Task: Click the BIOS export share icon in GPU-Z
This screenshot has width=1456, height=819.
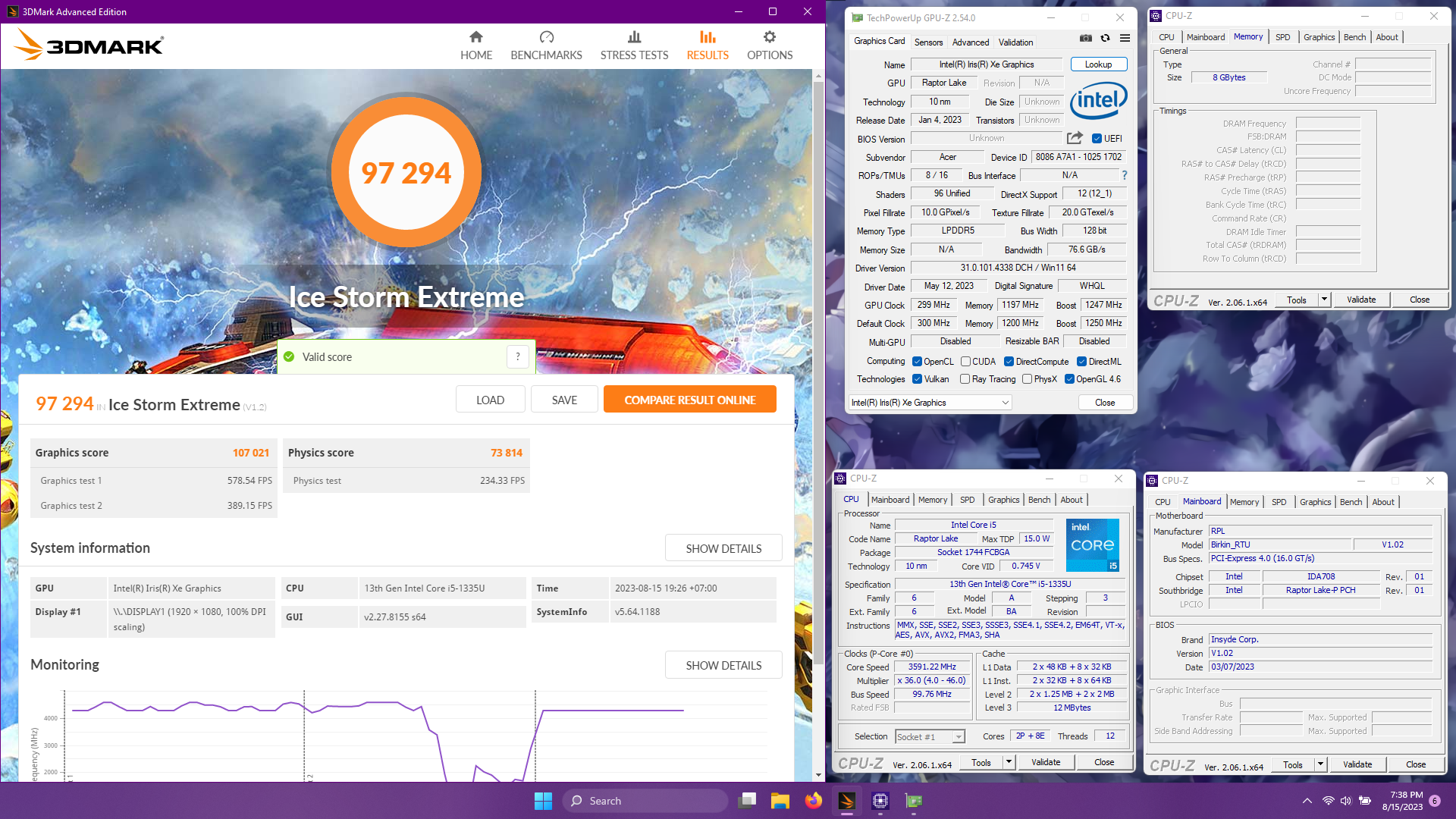Action: [1075, 138]
